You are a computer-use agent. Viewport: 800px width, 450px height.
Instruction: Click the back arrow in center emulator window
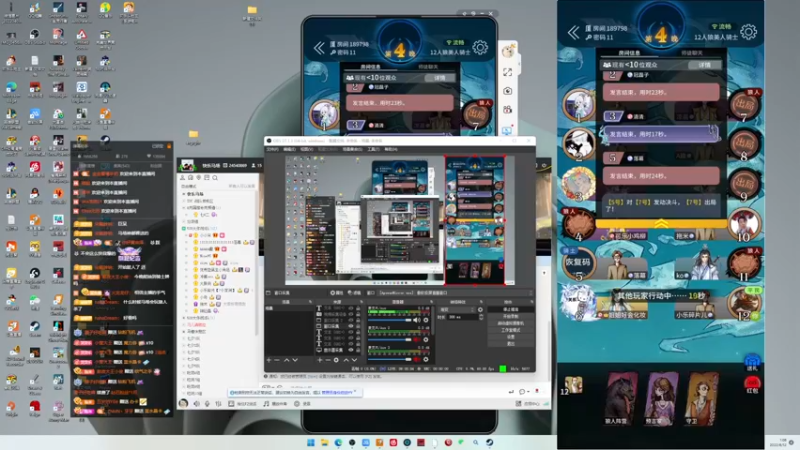click(x=319, y=48)
